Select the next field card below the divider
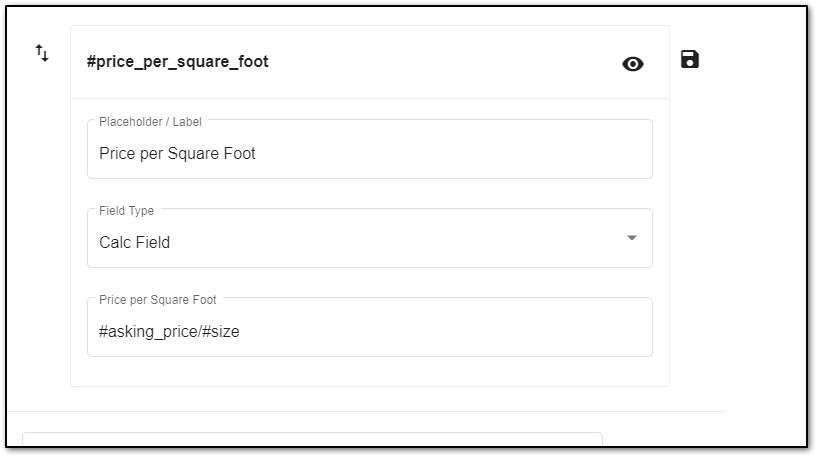Viewport: 817px width, 457px height. 312,439
